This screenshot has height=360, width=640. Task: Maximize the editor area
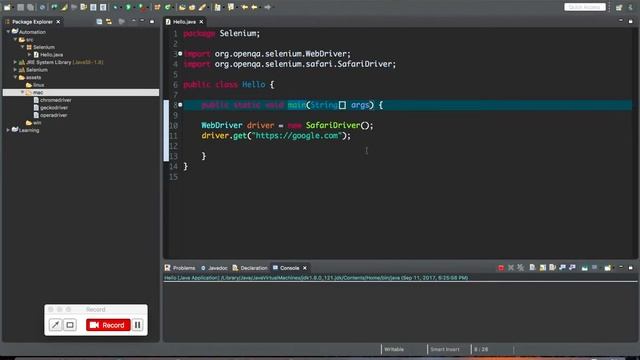click(631, 21)
